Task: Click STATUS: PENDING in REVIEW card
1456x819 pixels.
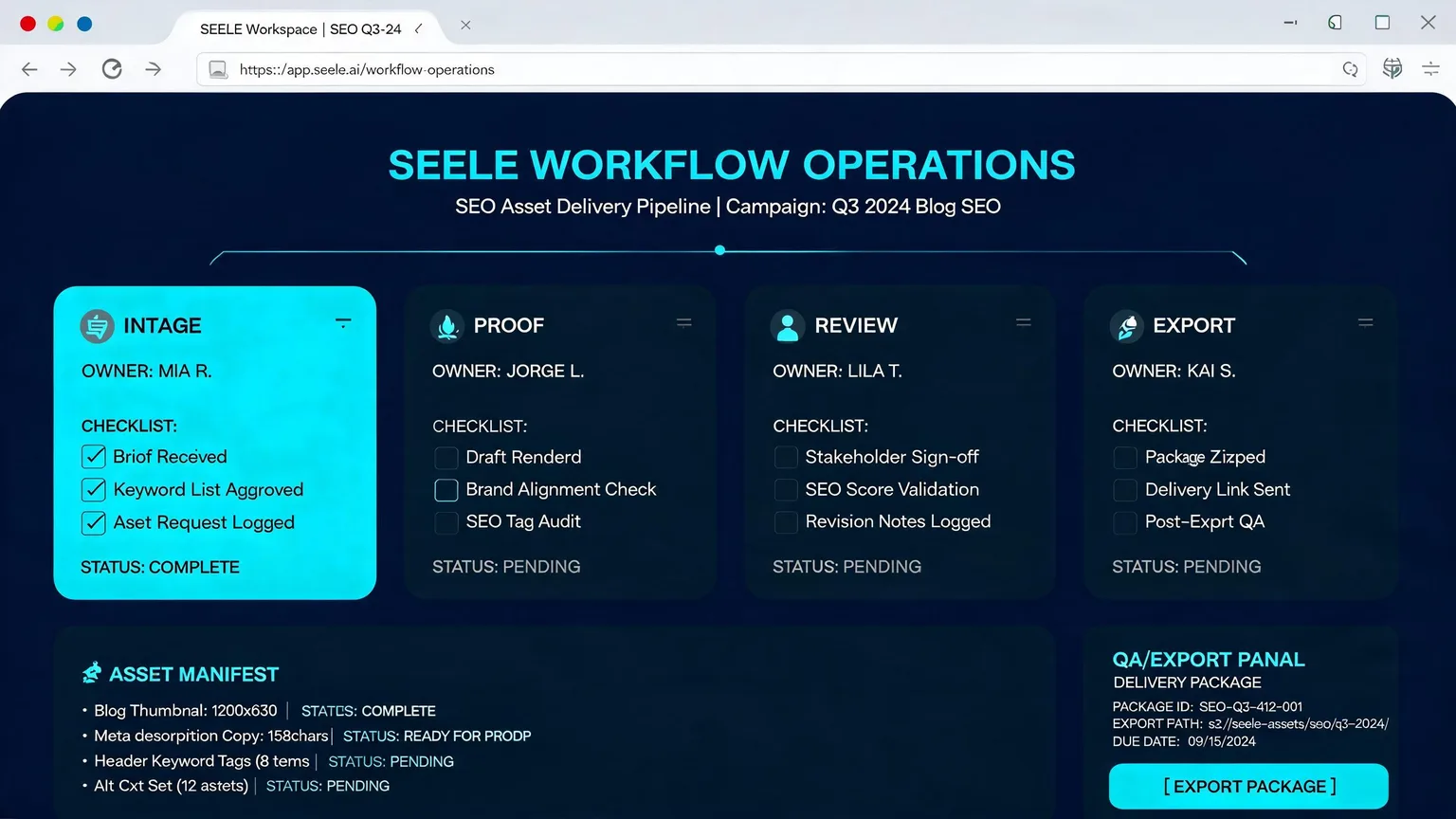Action: click(846, 567)
